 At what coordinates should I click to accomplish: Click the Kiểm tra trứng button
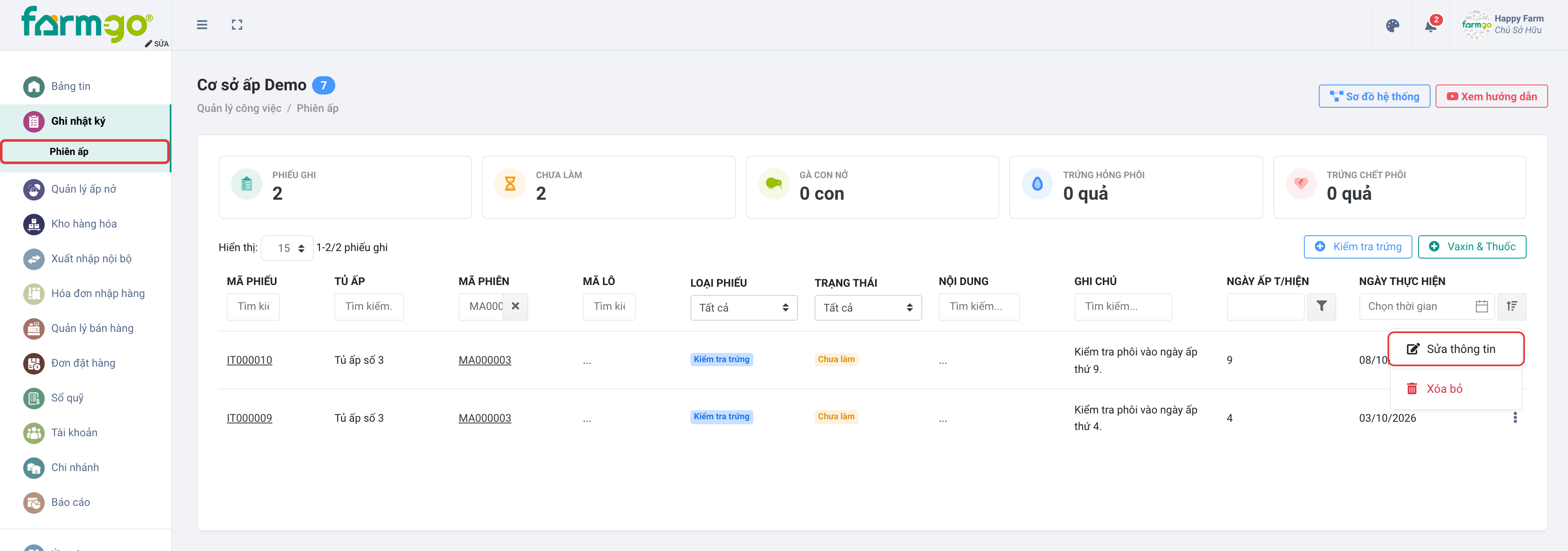(x=1357, y=247)
